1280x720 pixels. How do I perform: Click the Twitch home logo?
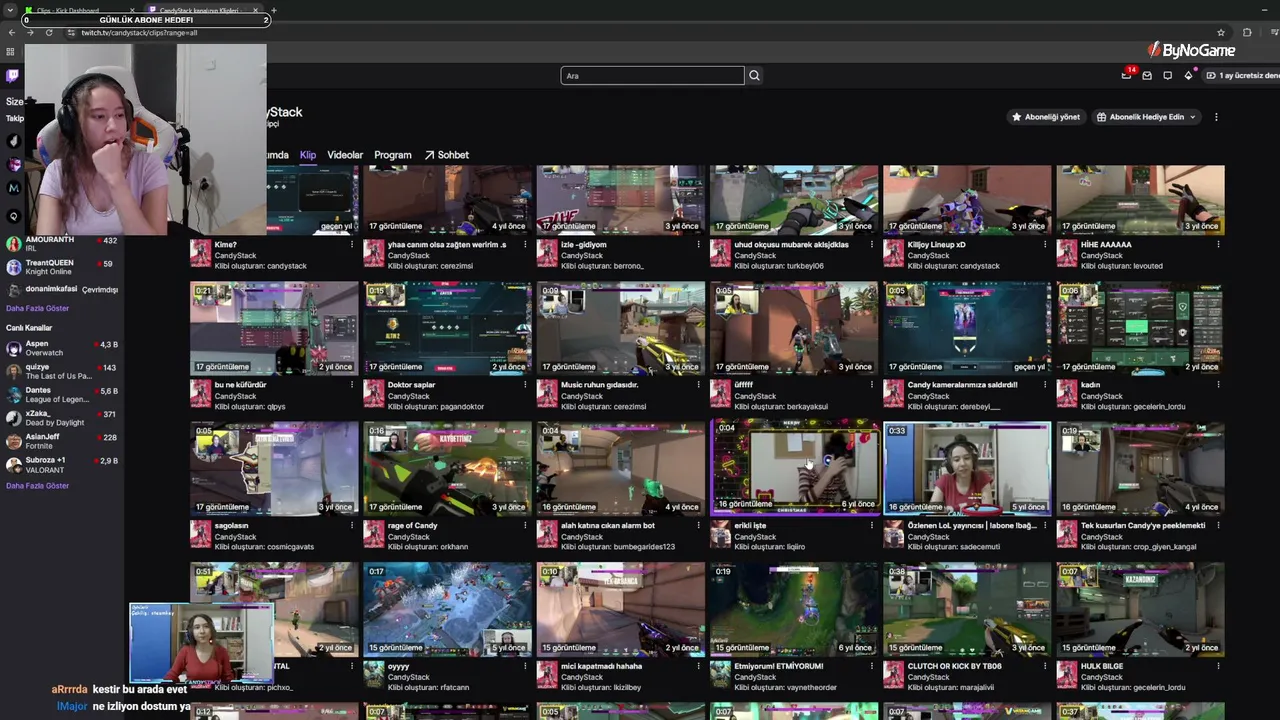click(x=12, y=76)
